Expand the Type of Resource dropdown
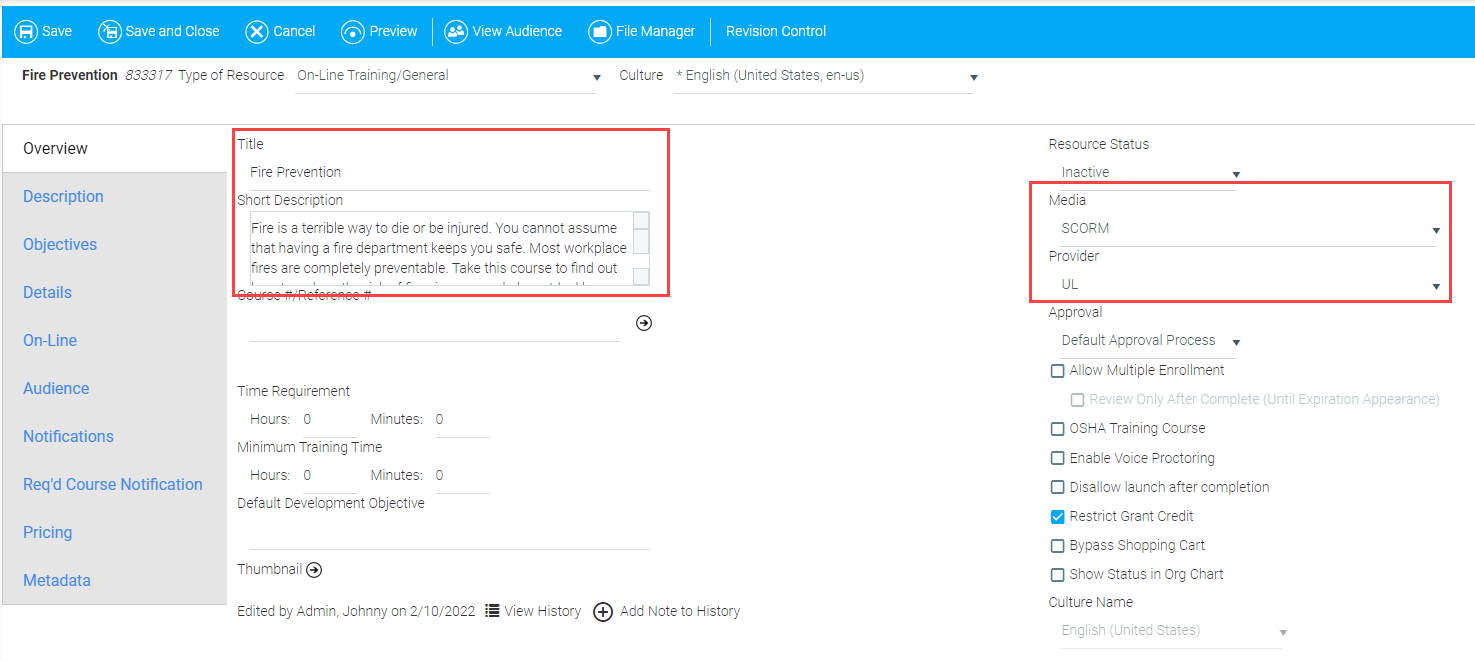1475x661 pixels. pyautogui.click(x=597, y=77)
